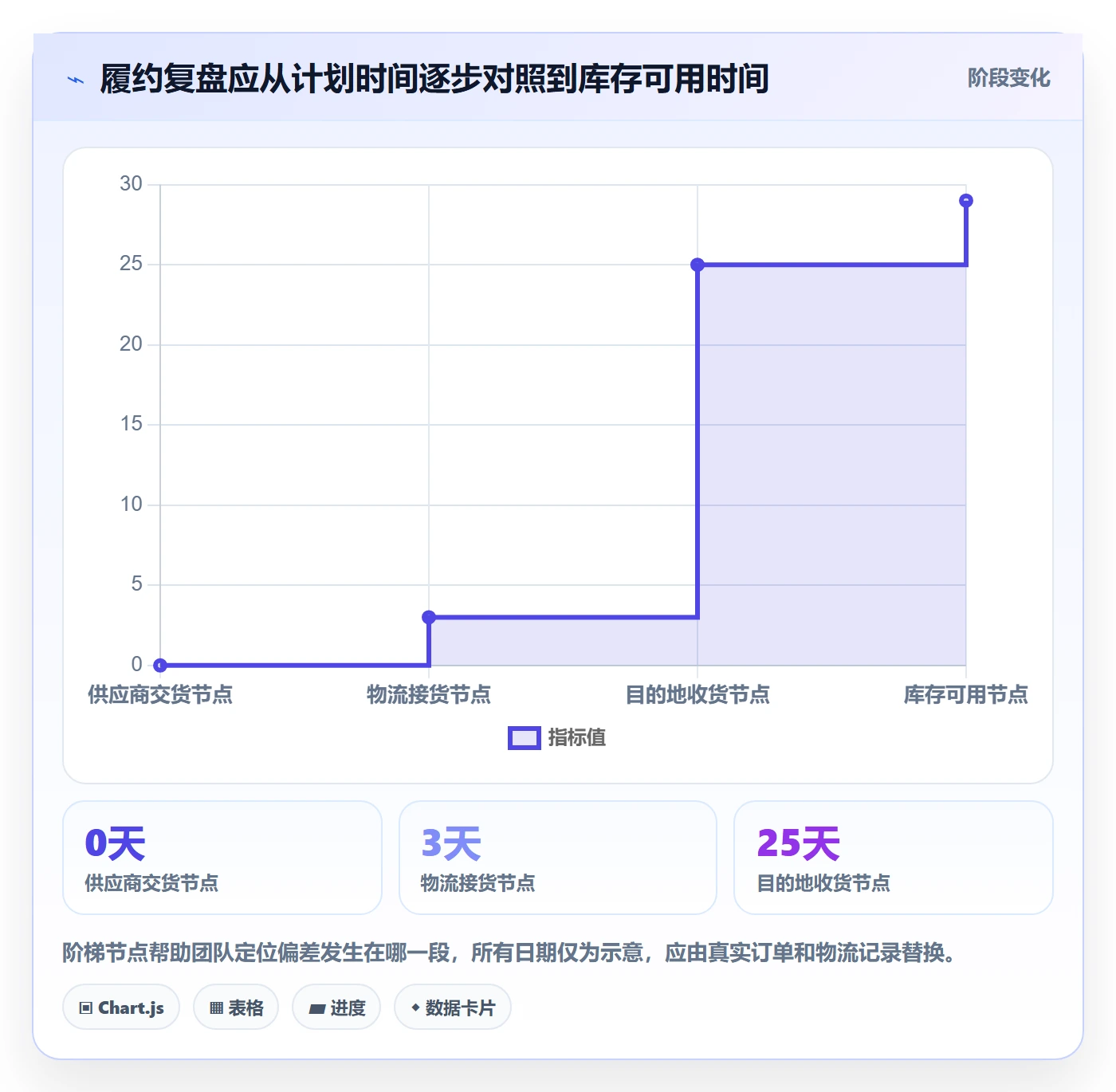Click the 指标值 legend color swatch
1116x1092 pixels.
pyautogui.click(x=525, y=738)
